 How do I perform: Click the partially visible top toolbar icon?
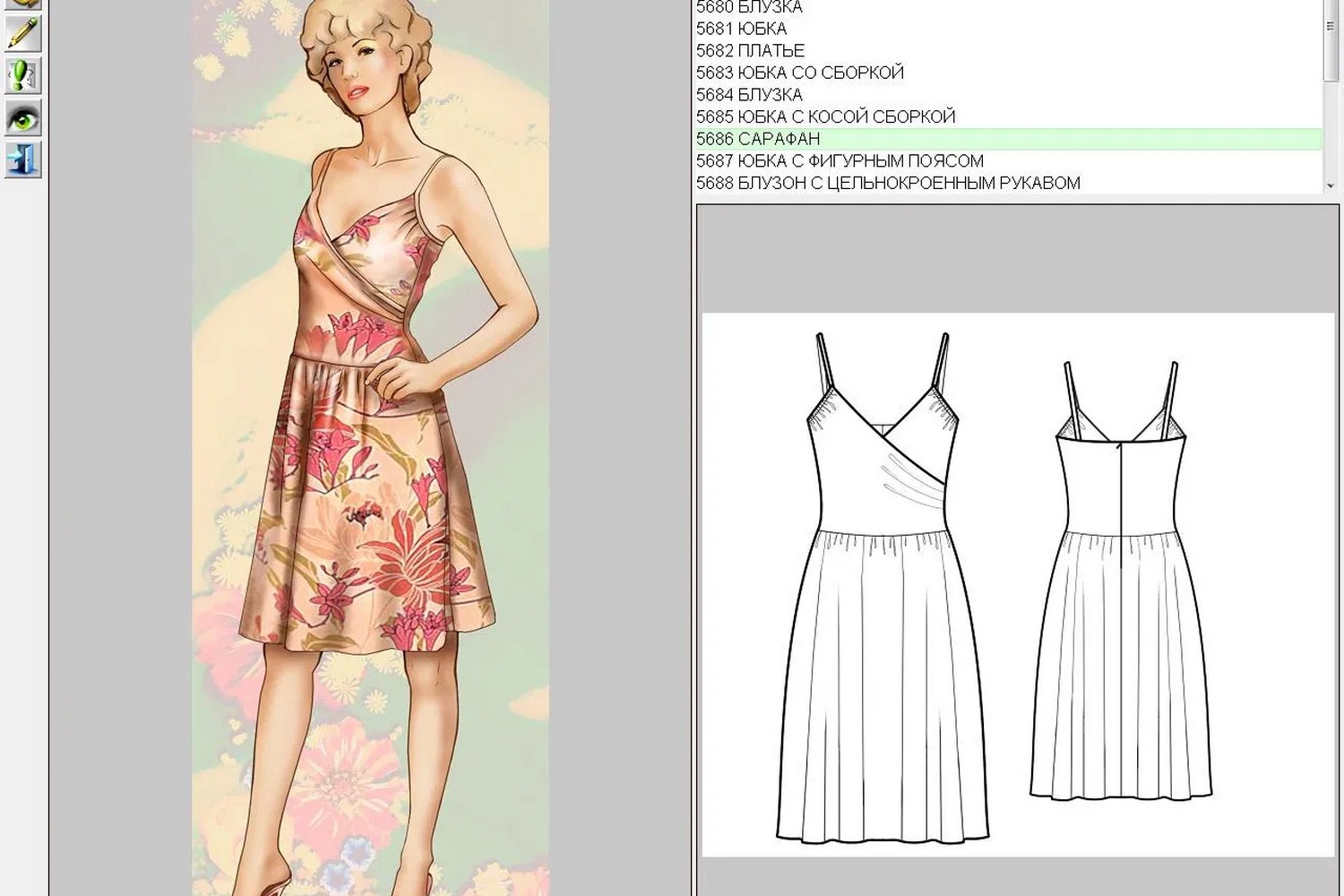22,4
